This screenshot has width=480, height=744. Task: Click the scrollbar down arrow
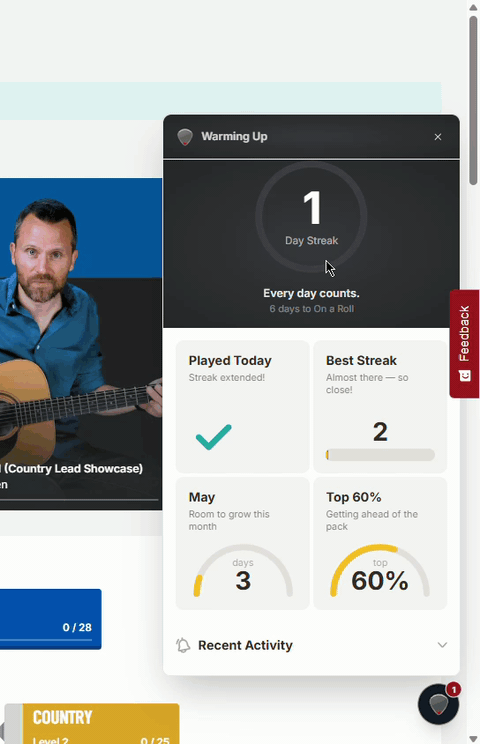click(473, 738)
